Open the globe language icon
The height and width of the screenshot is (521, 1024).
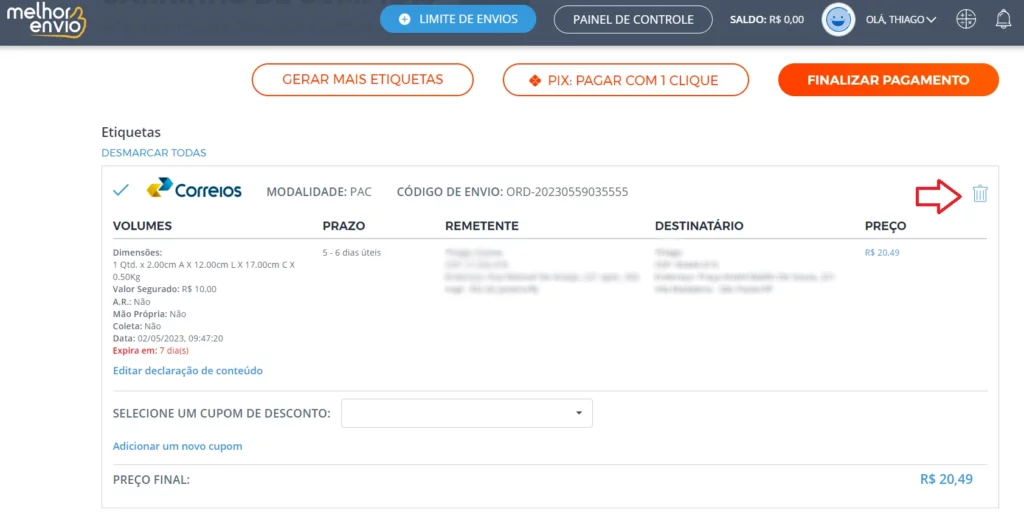966,20
